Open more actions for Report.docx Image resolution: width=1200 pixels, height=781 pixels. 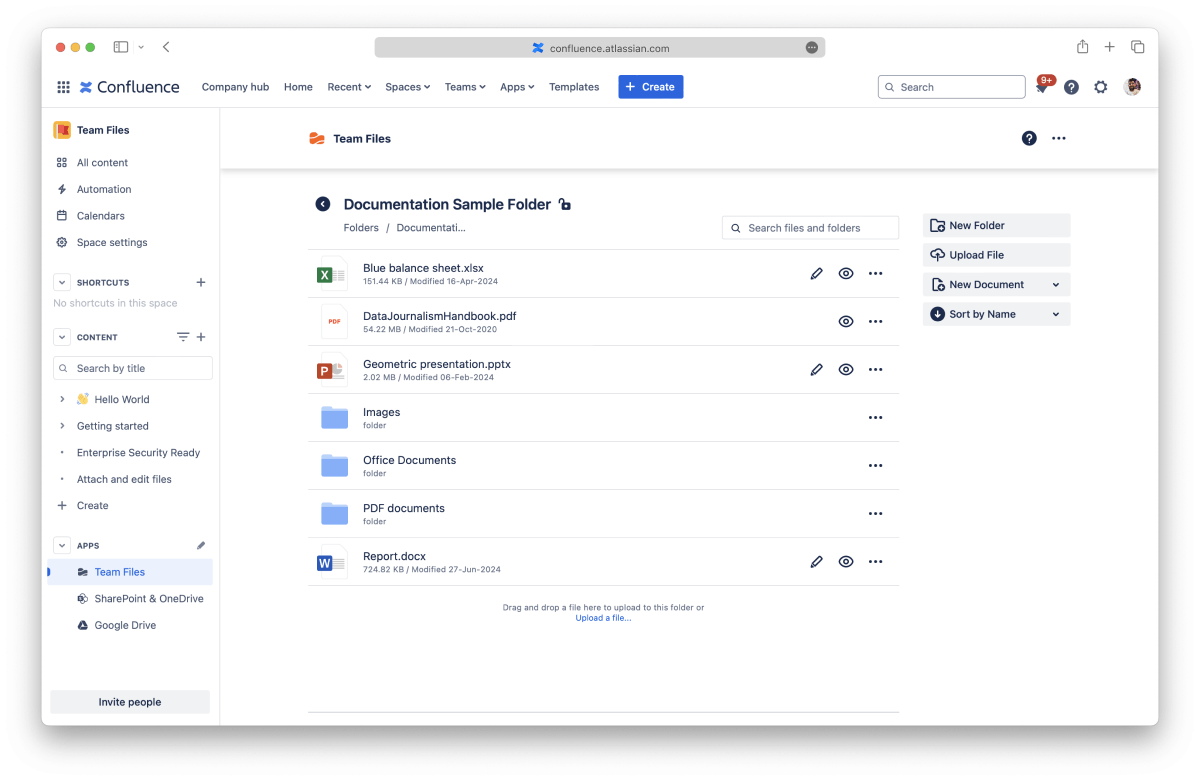pyautogui.click(x=876, y=561)
